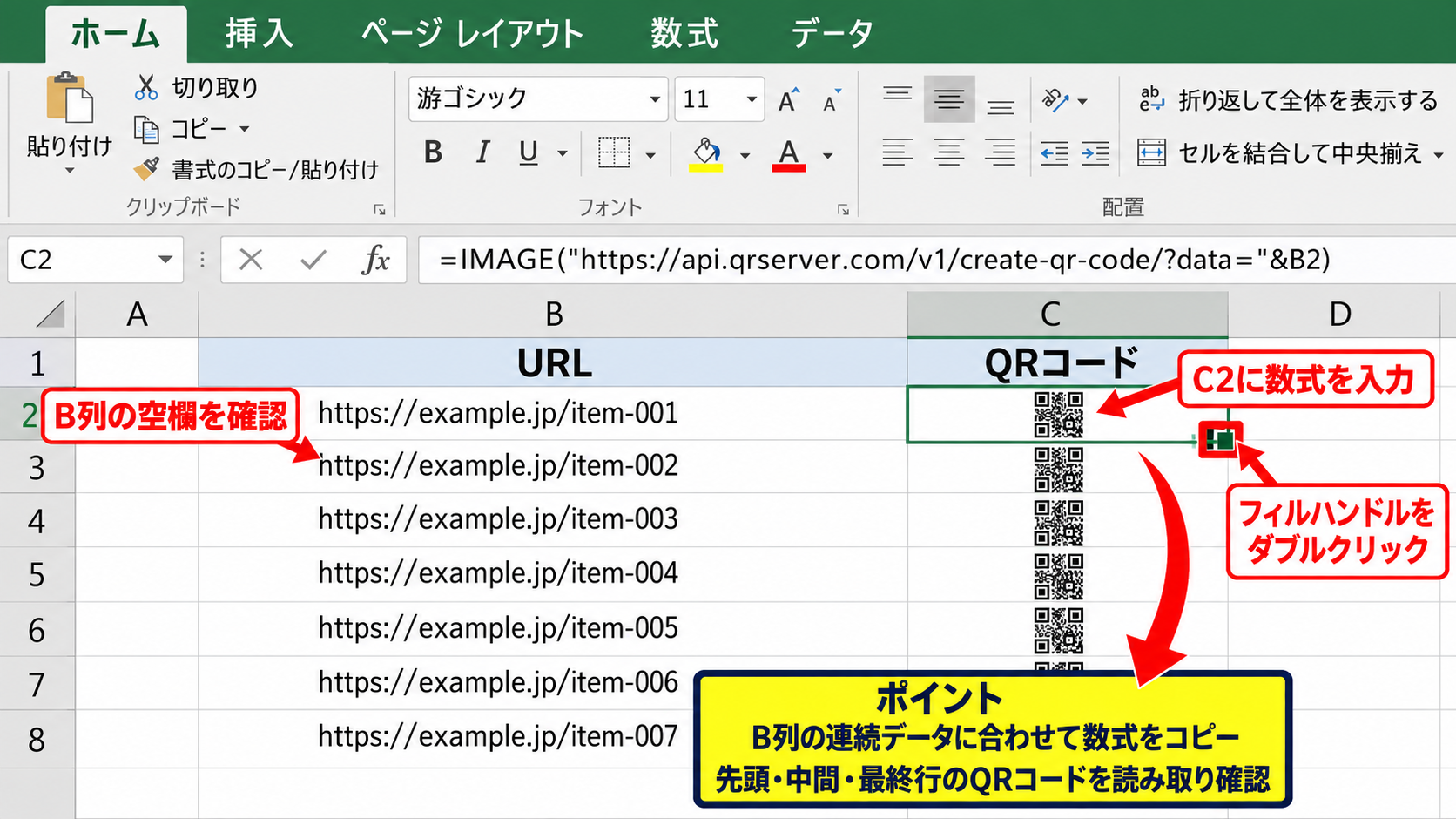
Task: Open the データ (Data) tab
Action: click(x=832, y=34)
